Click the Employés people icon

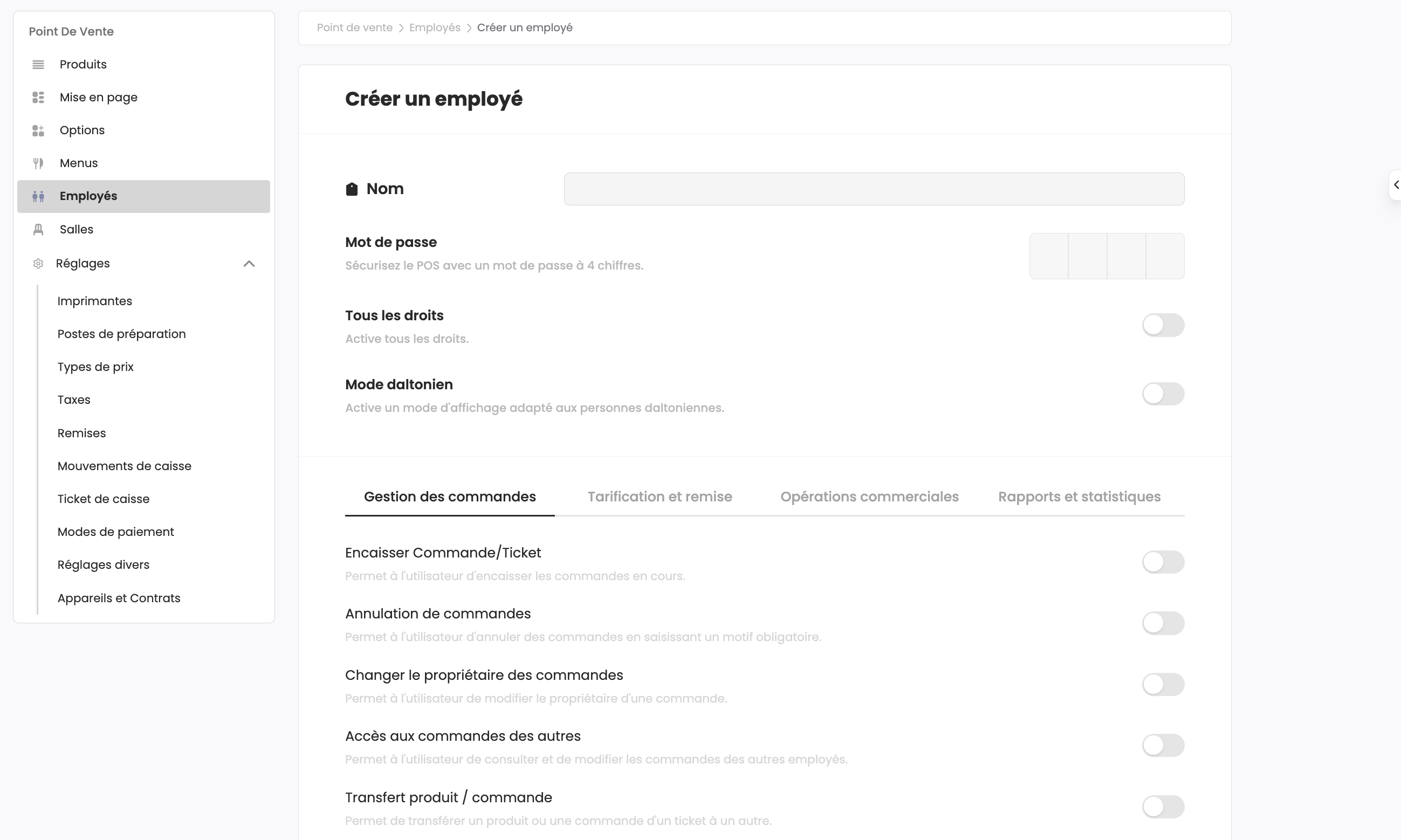click(x=38, y=196)
